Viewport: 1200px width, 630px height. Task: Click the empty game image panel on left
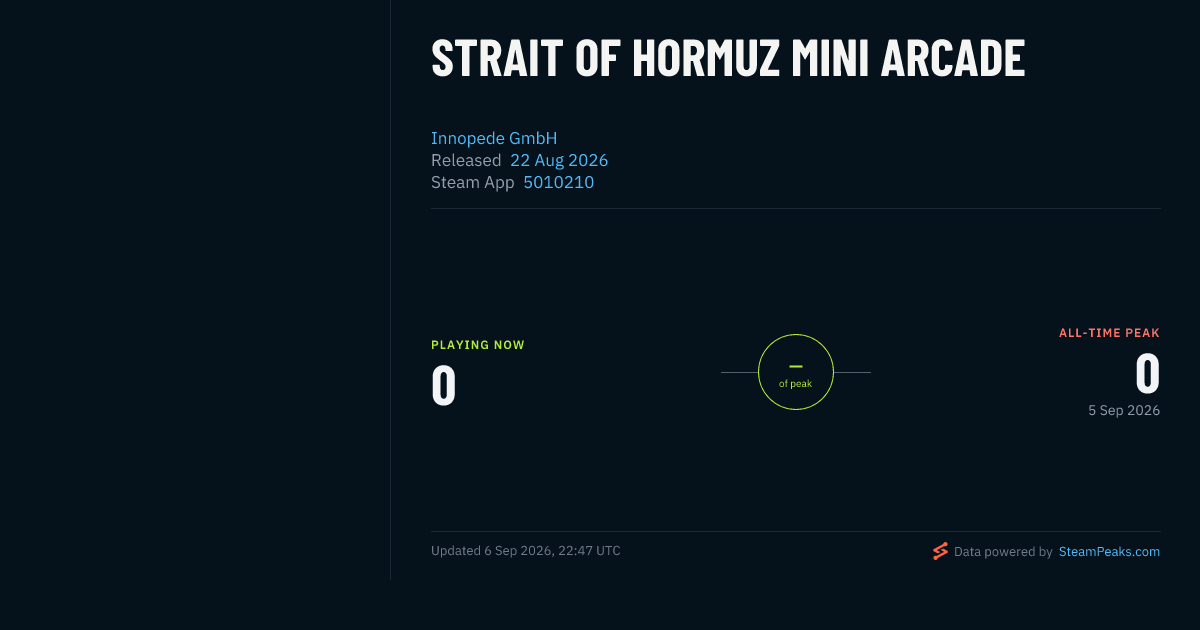click(x=195, y=290)
